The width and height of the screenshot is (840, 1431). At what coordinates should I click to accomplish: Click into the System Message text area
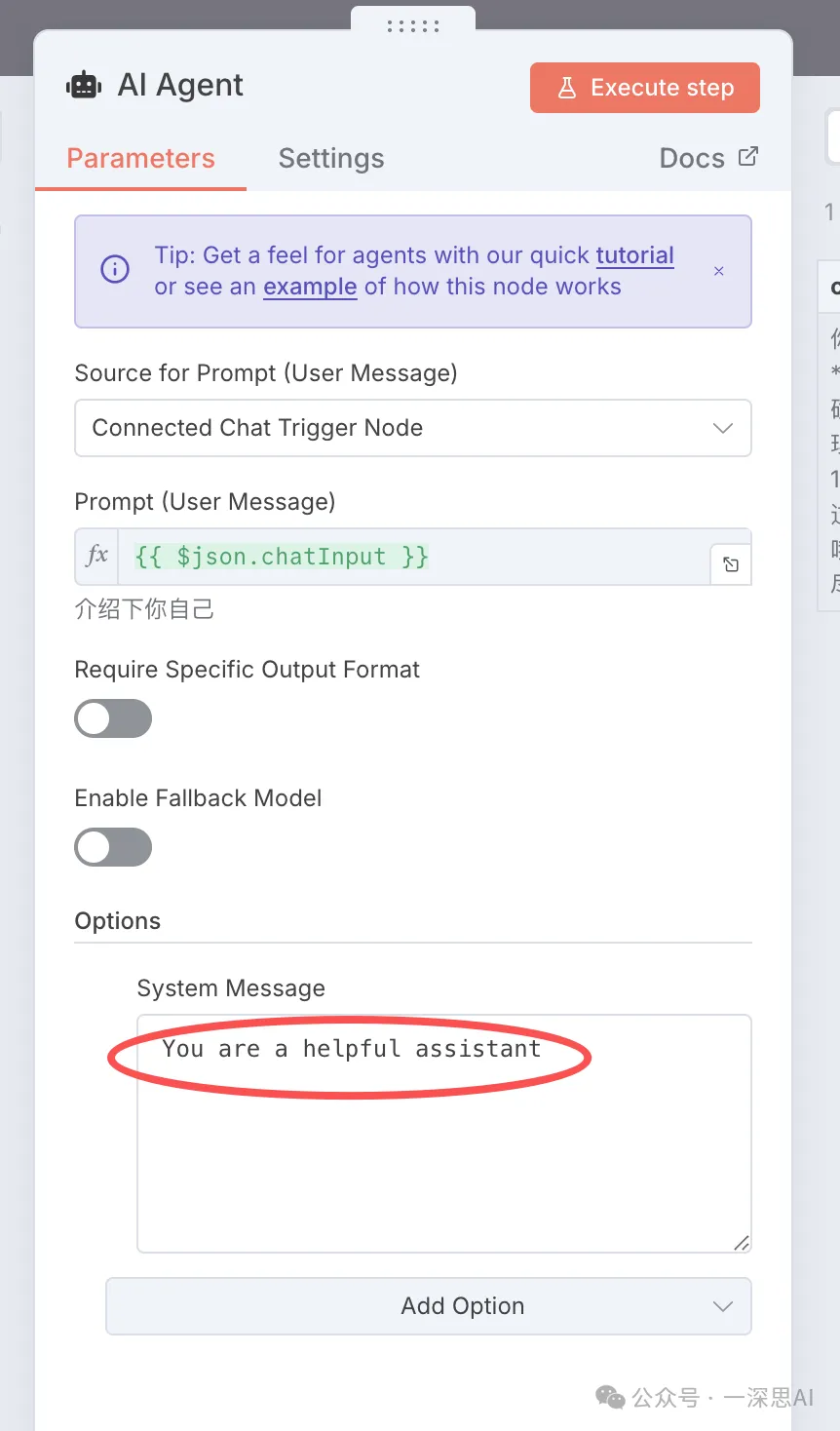(444, 1150)
